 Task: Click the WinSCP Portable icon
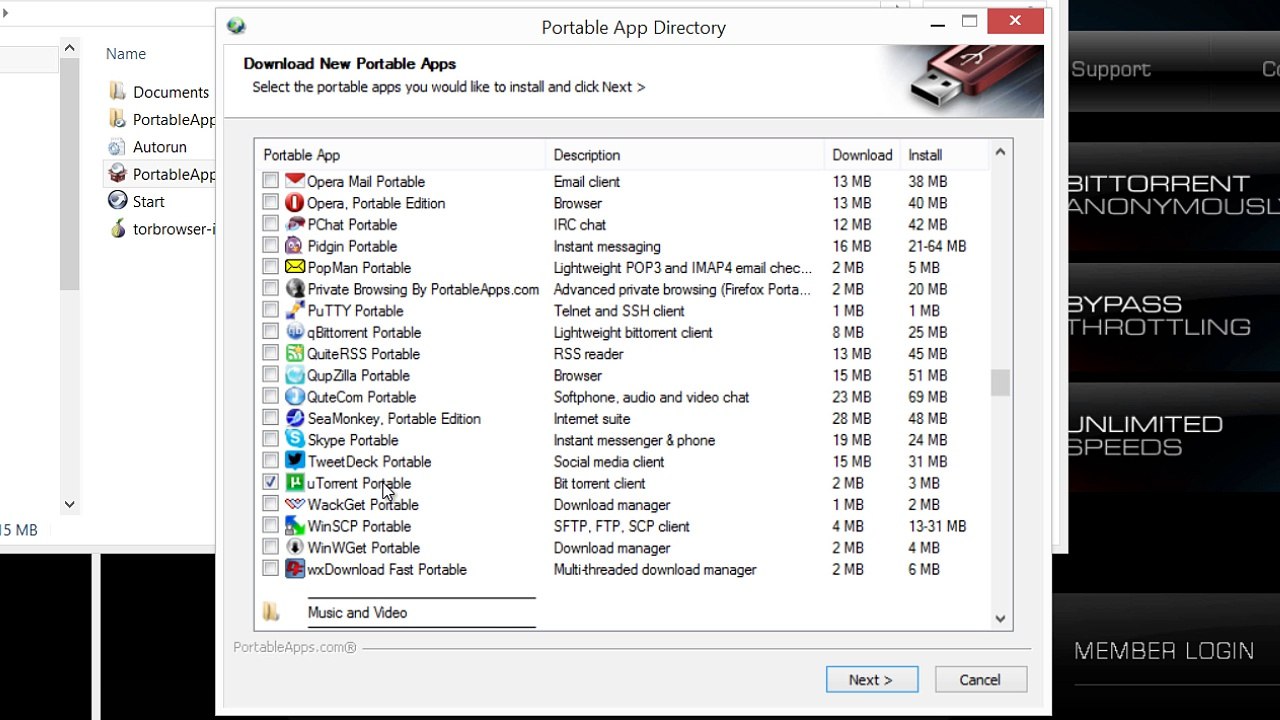click(294, 526)
